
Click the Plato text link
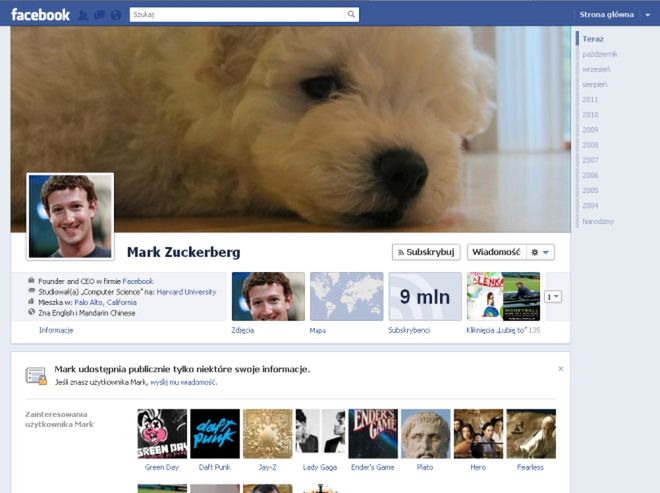point(425,467)
